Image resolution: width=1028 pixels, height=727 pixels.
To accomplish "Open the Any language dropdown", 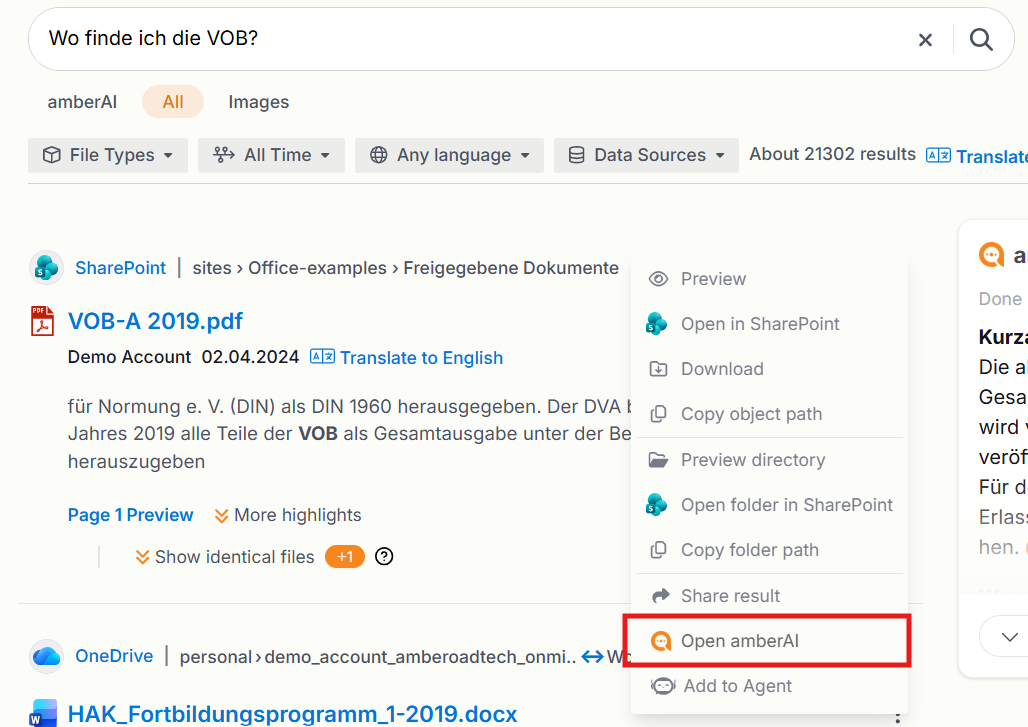I will [x=450, y=155].
